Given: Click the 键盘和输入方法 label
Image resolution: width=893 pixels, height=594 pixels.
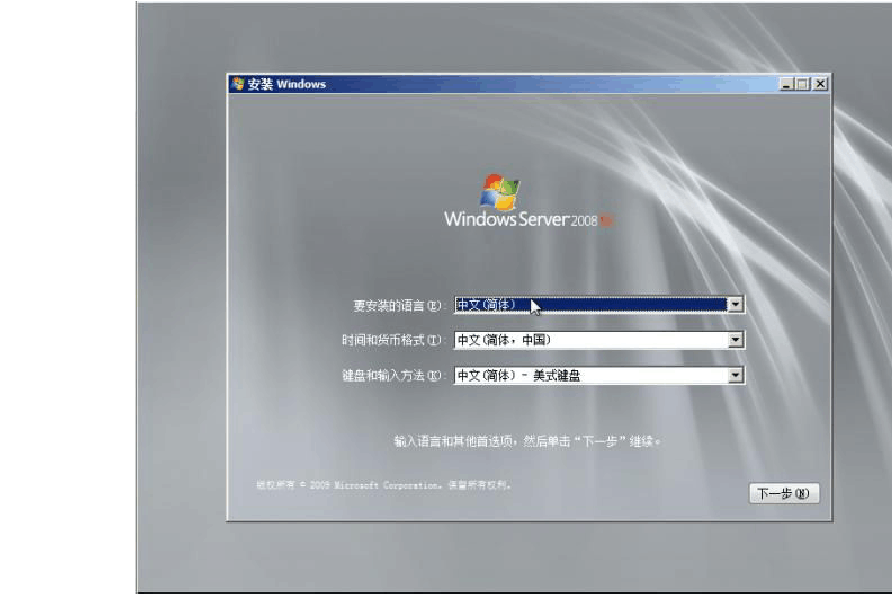Looking at the screenshot, I should tap(392, 375).
